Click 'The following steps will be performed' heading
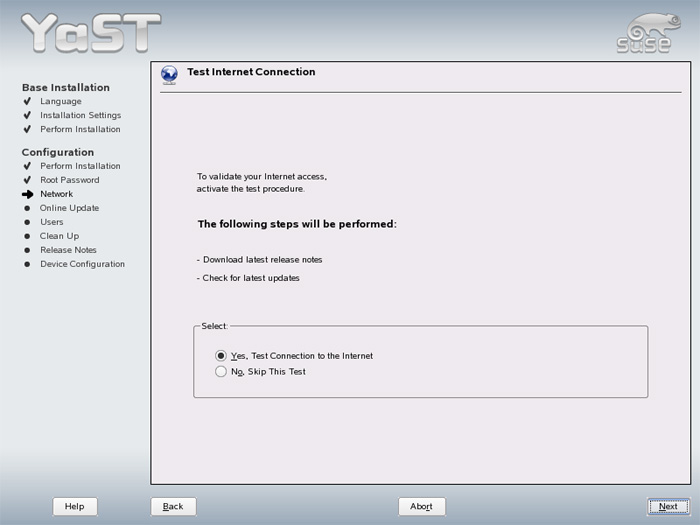The width and height of the screenshot is (700, 525). 297,224
